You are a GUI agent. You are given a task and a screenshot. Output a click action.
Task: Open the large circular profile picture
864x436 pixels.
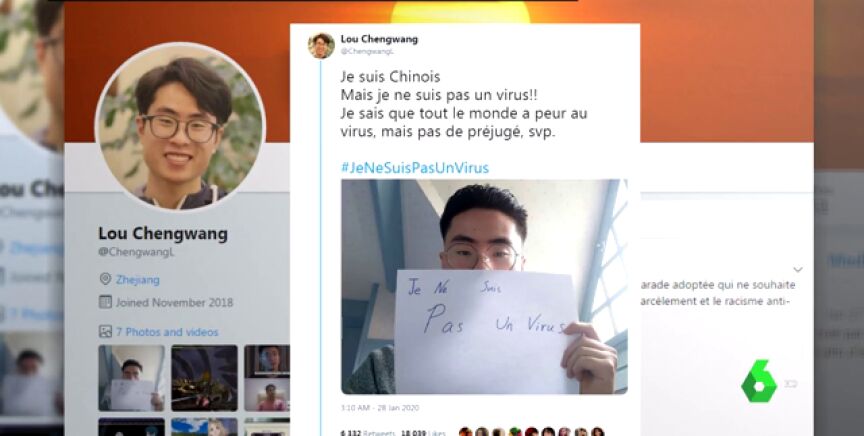coord(181,126)
